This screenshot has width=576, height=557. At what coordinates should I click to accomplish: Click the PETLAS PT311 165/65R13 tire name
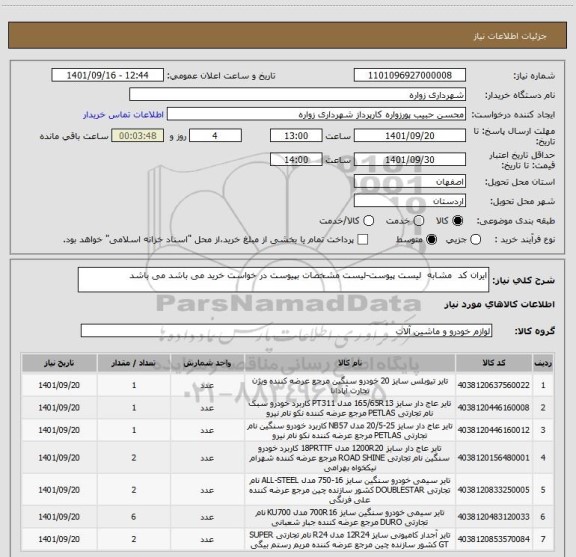click(350, 408)
